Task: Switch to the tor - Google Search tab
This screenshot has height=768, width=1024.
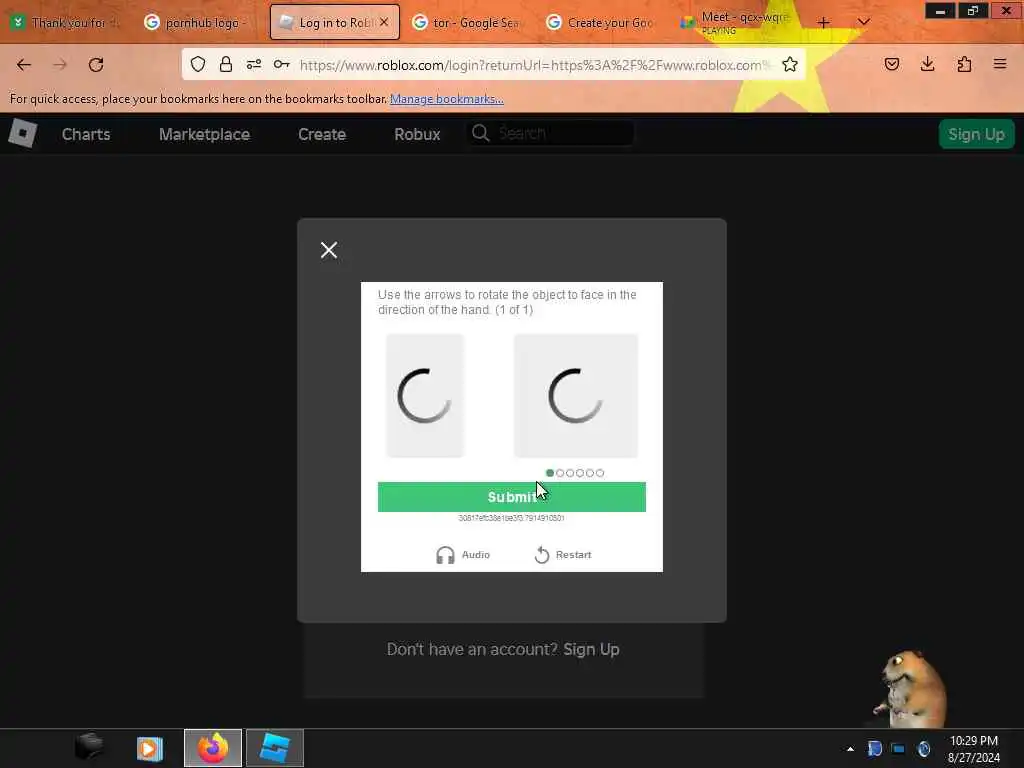Action: click(x=468, y=23)
